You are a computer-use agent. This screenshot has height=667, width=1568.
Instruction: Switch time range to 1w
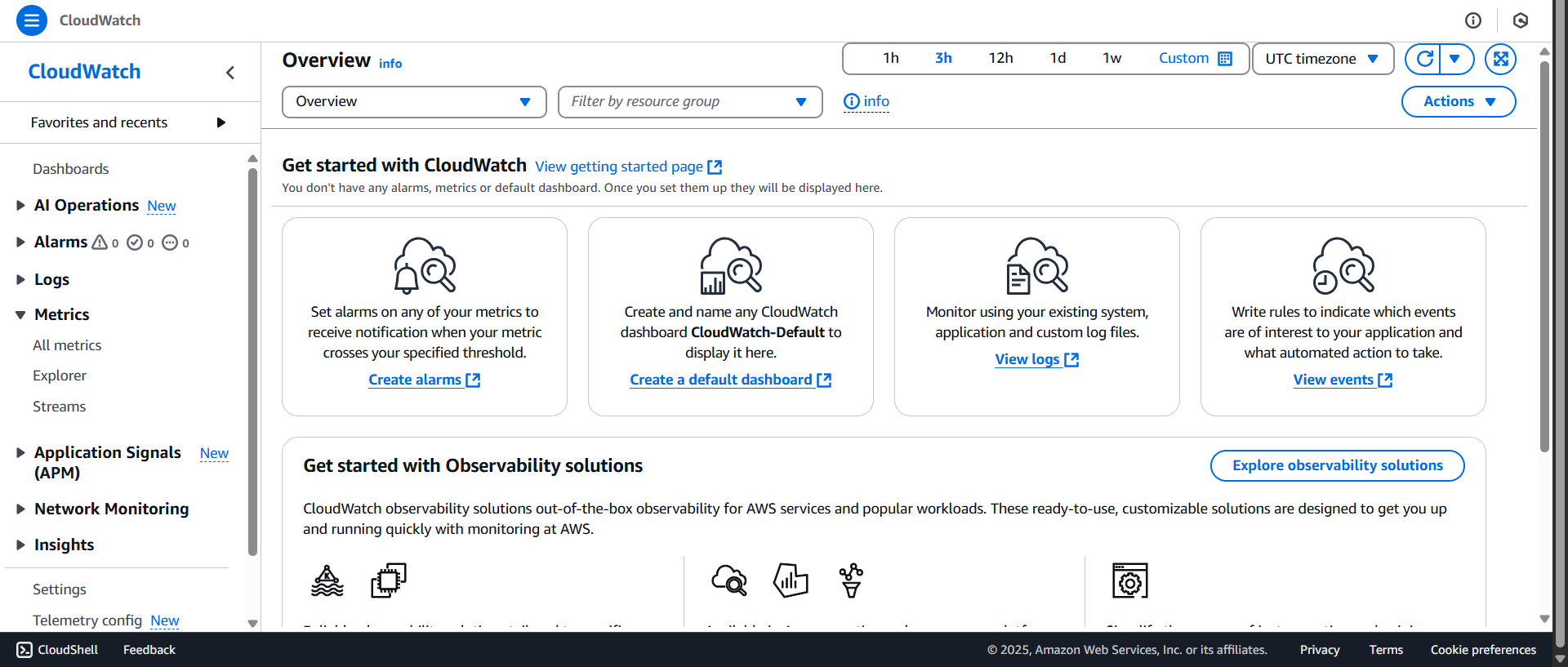[x=1111, y=59]
